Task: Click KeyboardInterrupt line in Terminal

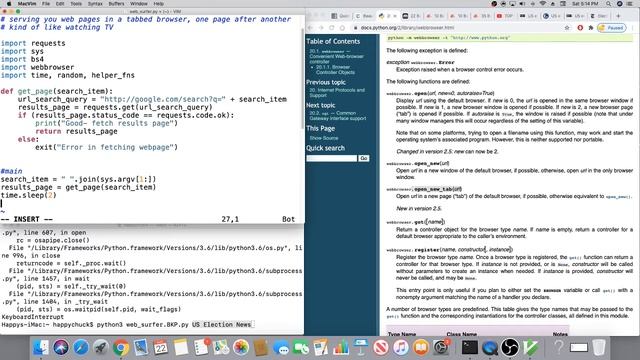Action: (x=33, y=317)
